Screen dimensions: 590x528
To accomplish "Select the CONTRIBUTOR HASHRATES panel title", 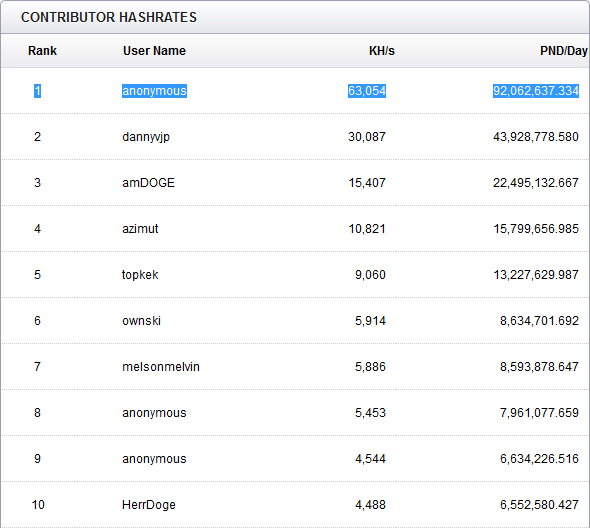I will pyautogui.click(x=109, y=17).
